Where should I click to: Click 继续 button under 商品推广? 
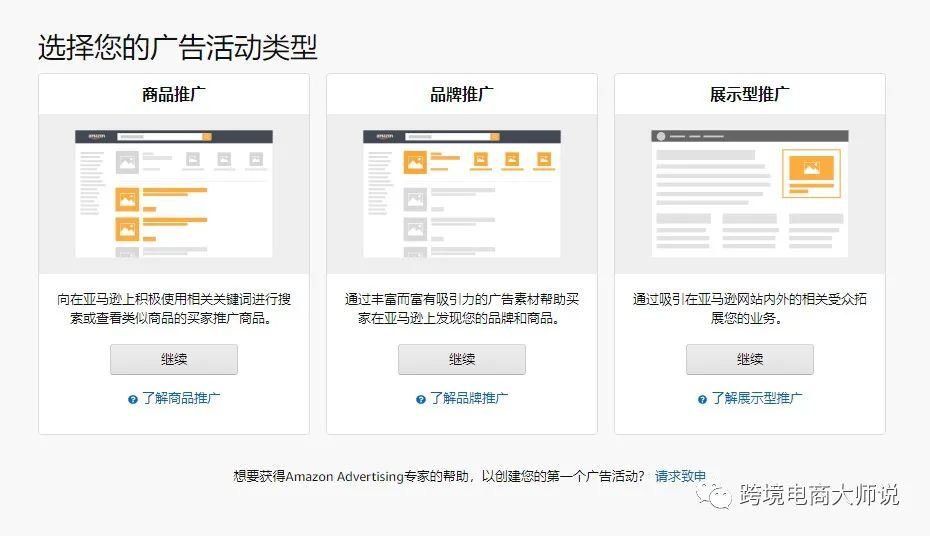tap(174, 359)
